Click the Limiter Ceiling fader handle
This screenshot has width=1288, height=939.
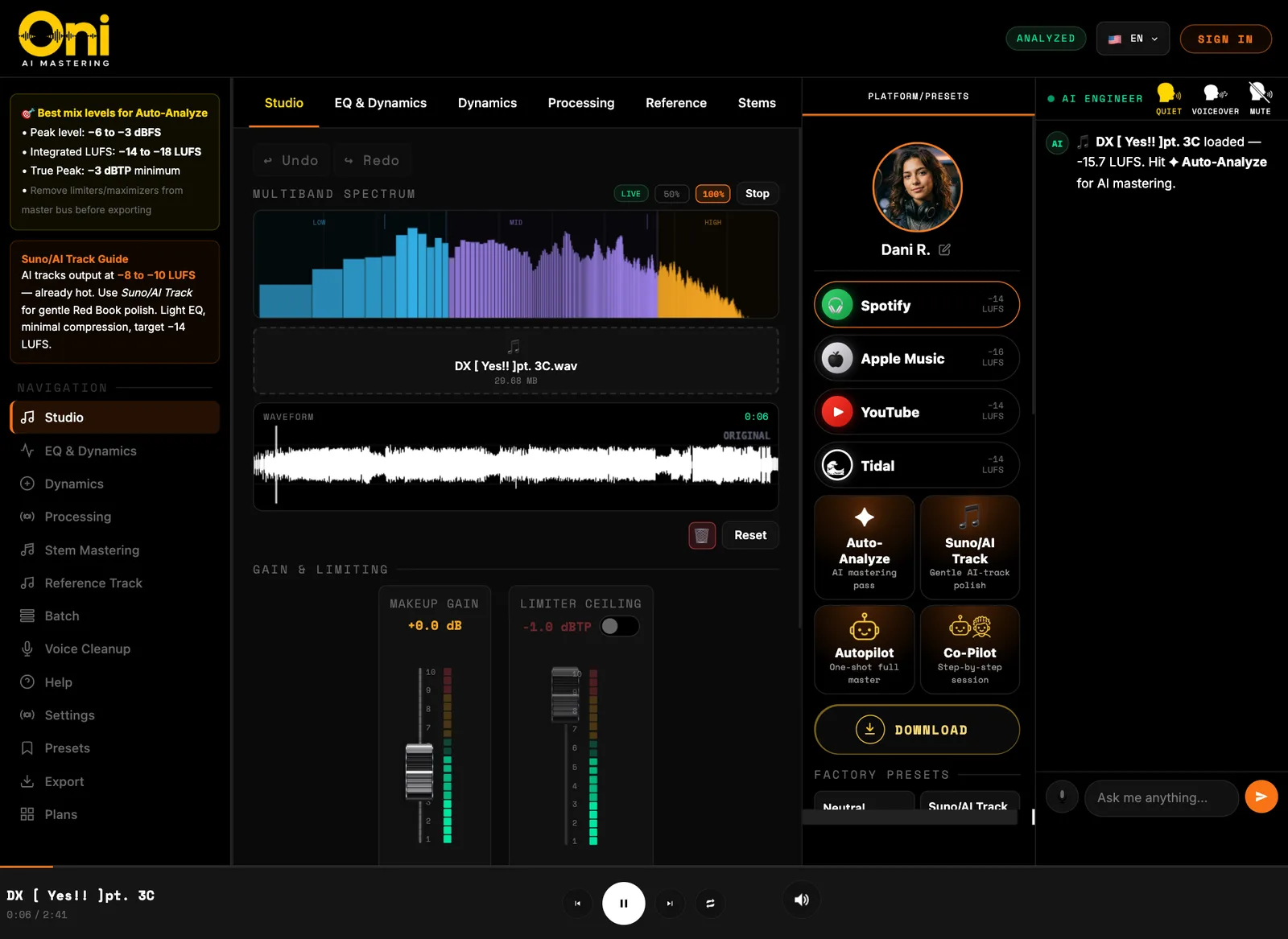point(565,694)
